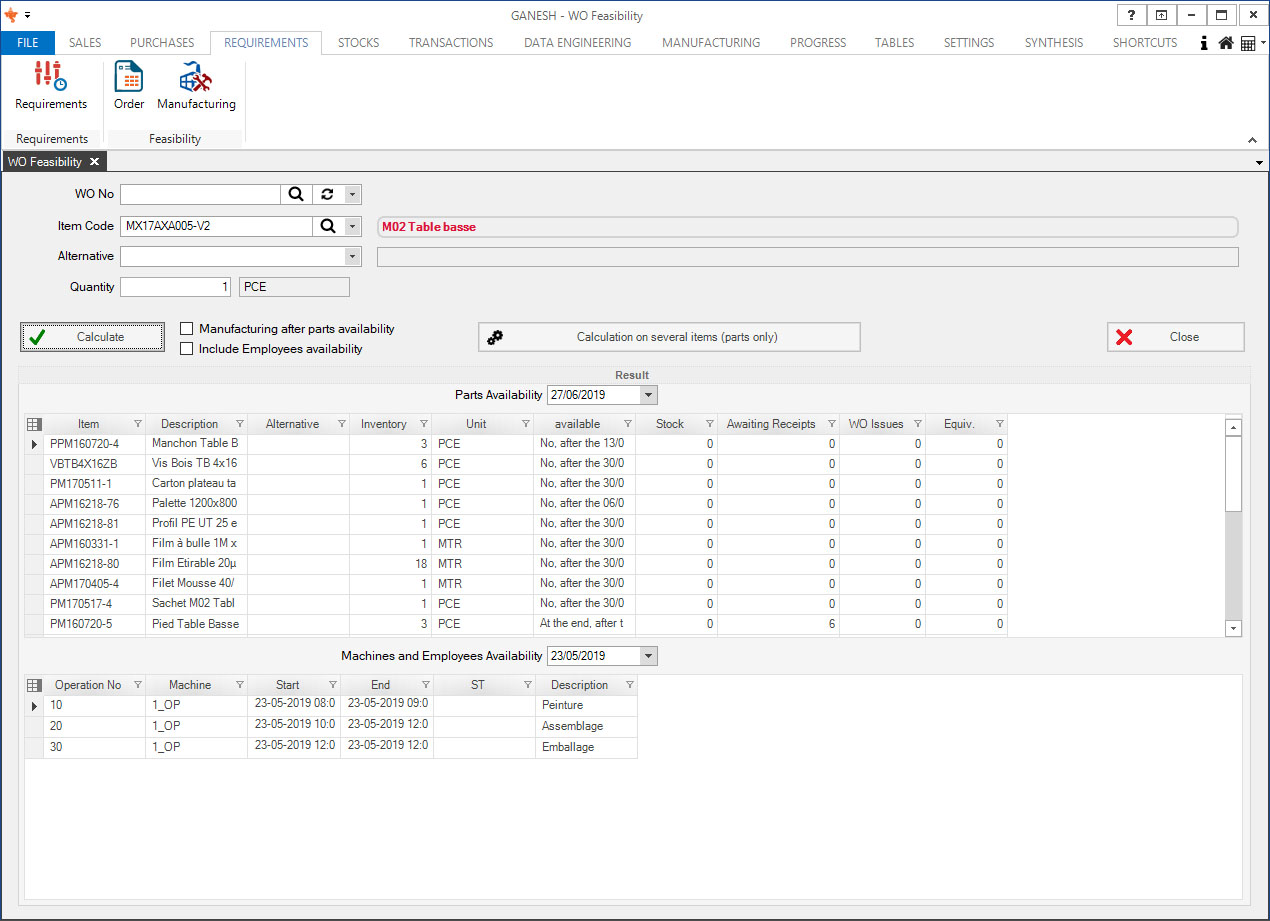The width and height of the screenshot is (1270, 921).
Task: Click the Quantity input field
Action: coord(176,288)
